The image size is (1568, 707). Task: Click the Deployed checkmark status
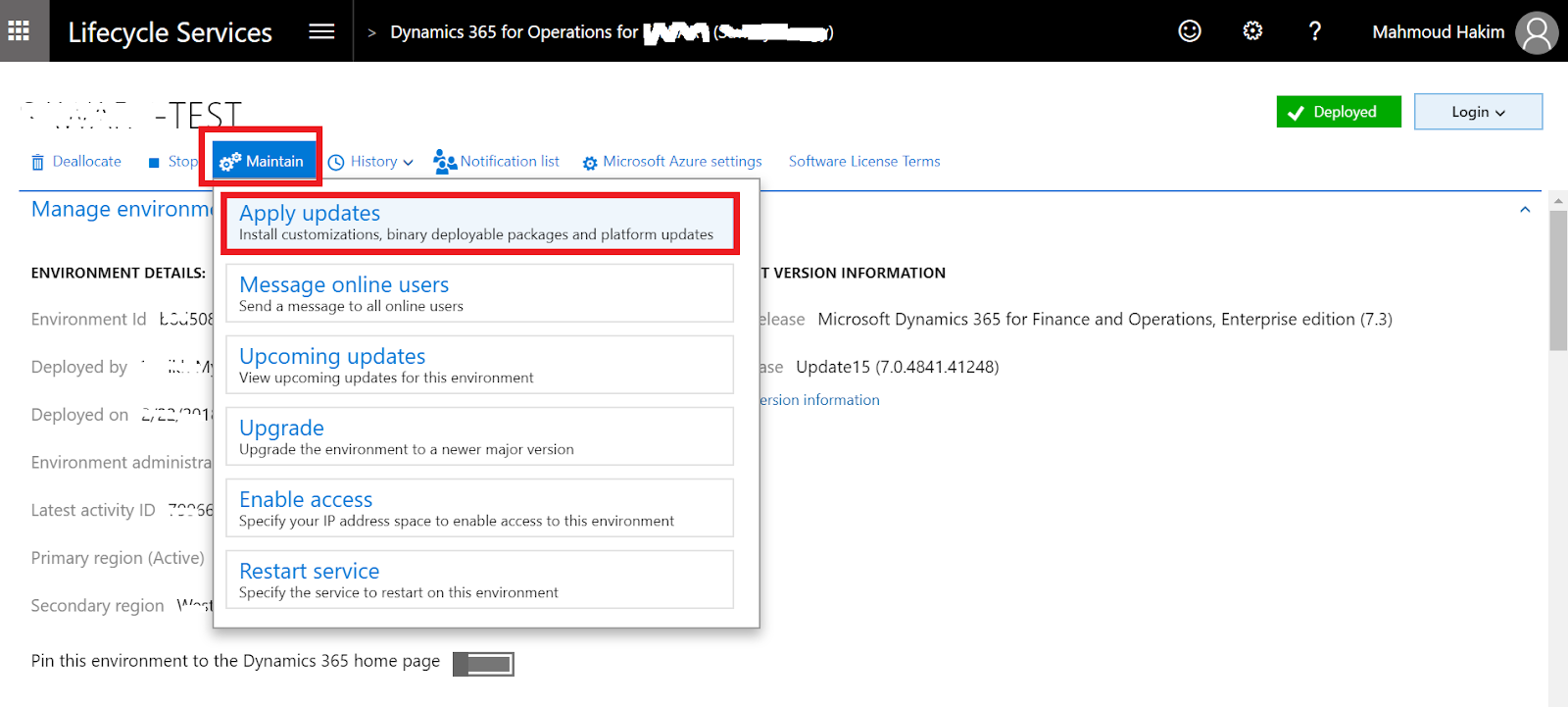point(1339,112)
